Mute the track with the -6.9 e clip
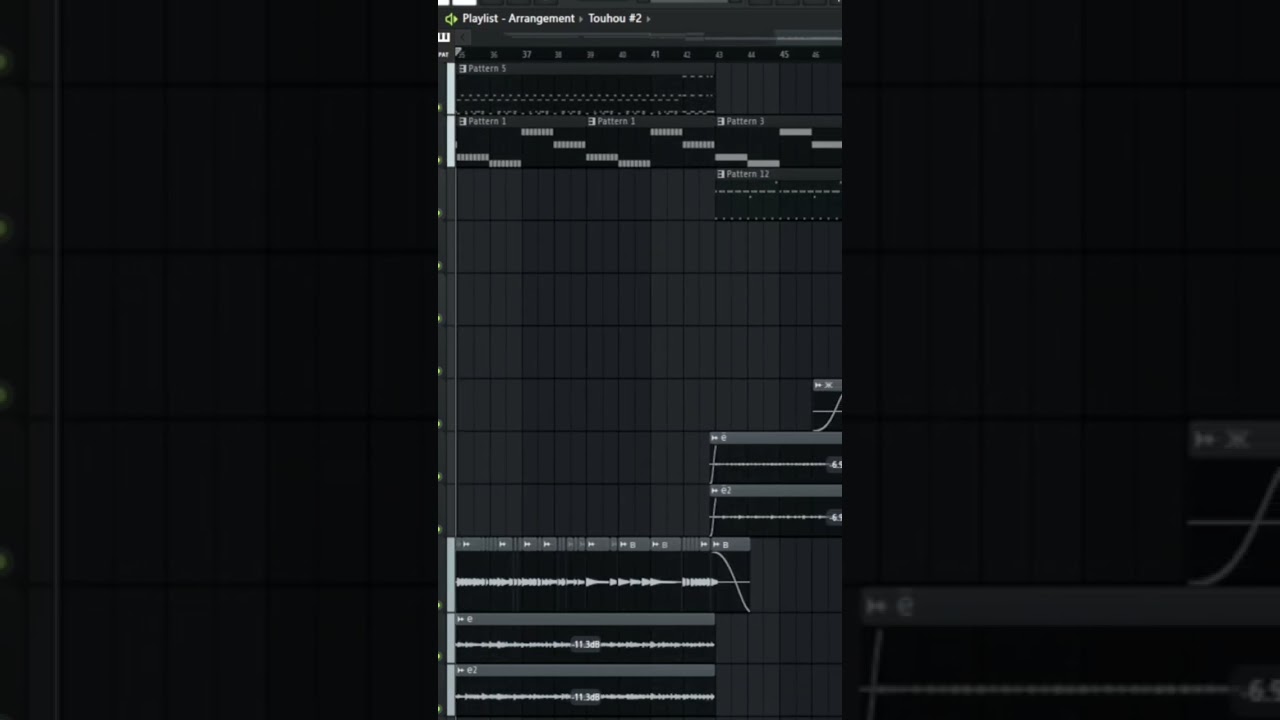The image size is (1280, 720). pos(441,477)
